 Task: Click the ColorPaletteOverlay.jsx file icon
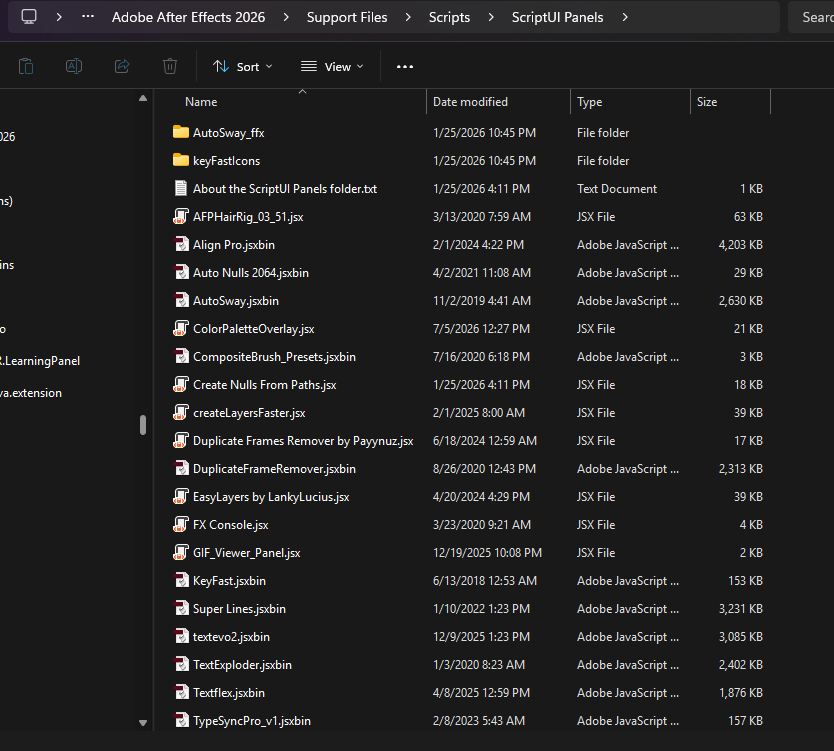click(181, 328)
